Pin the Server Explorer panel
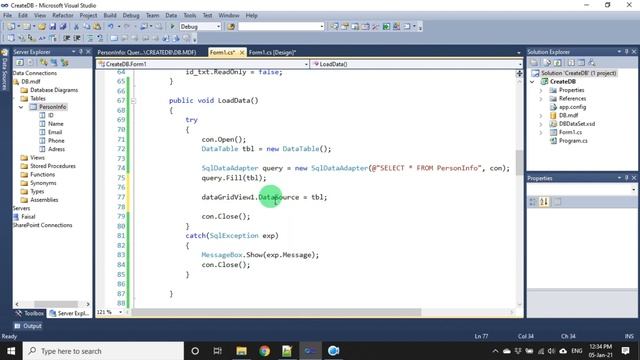 click(81, 52)
